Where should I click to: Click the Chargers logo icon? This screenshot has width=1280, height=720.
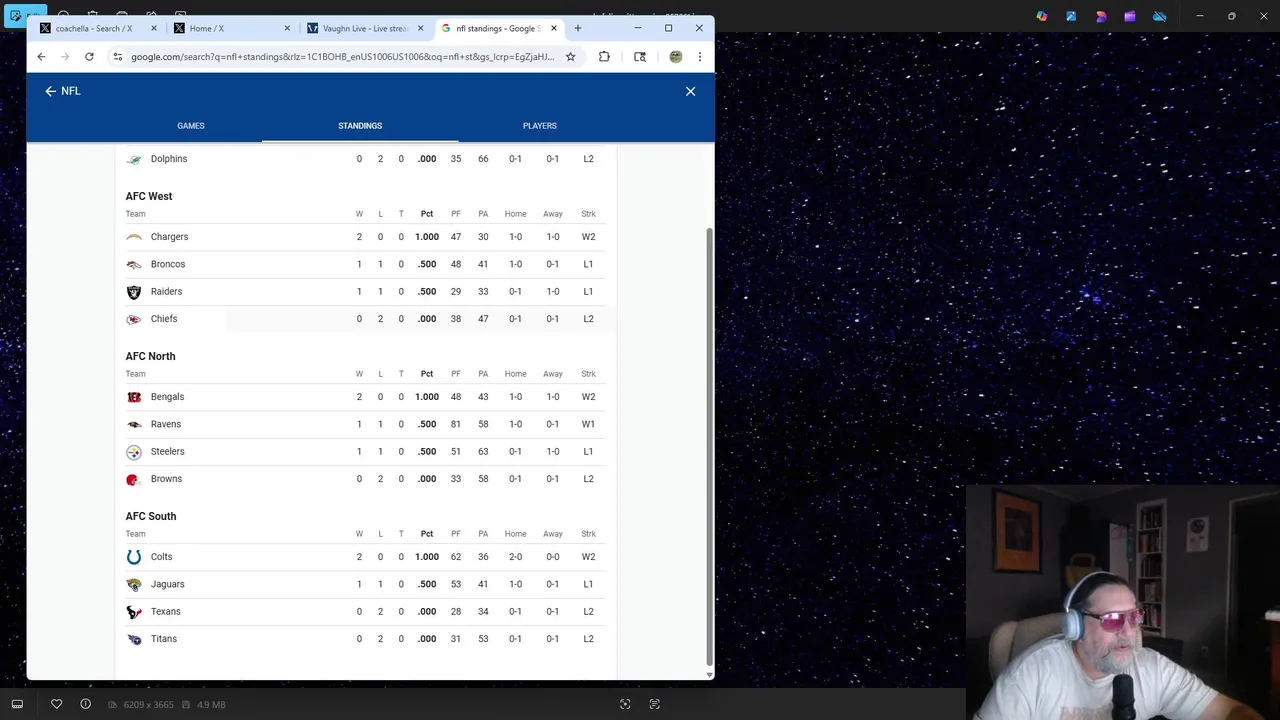[134, 237]
